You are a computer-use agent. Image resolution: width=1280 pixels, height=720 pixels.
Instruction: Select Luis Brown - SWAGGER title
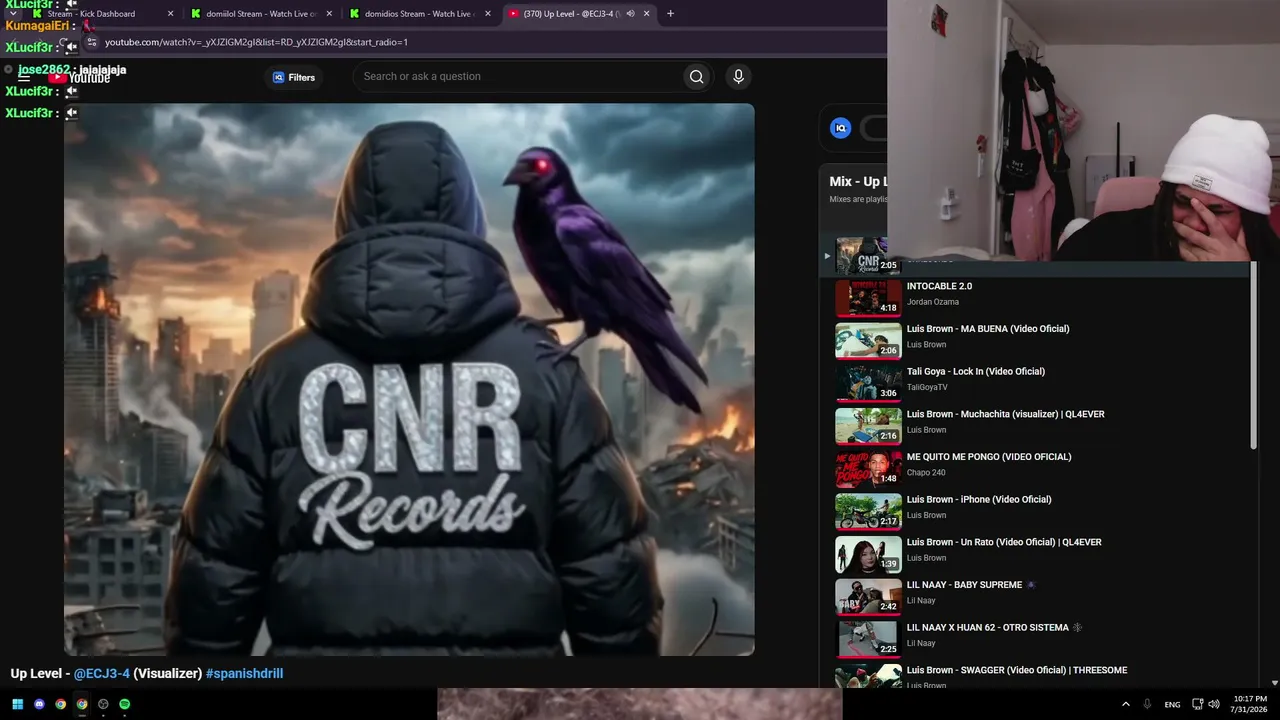coord(1017,670)
